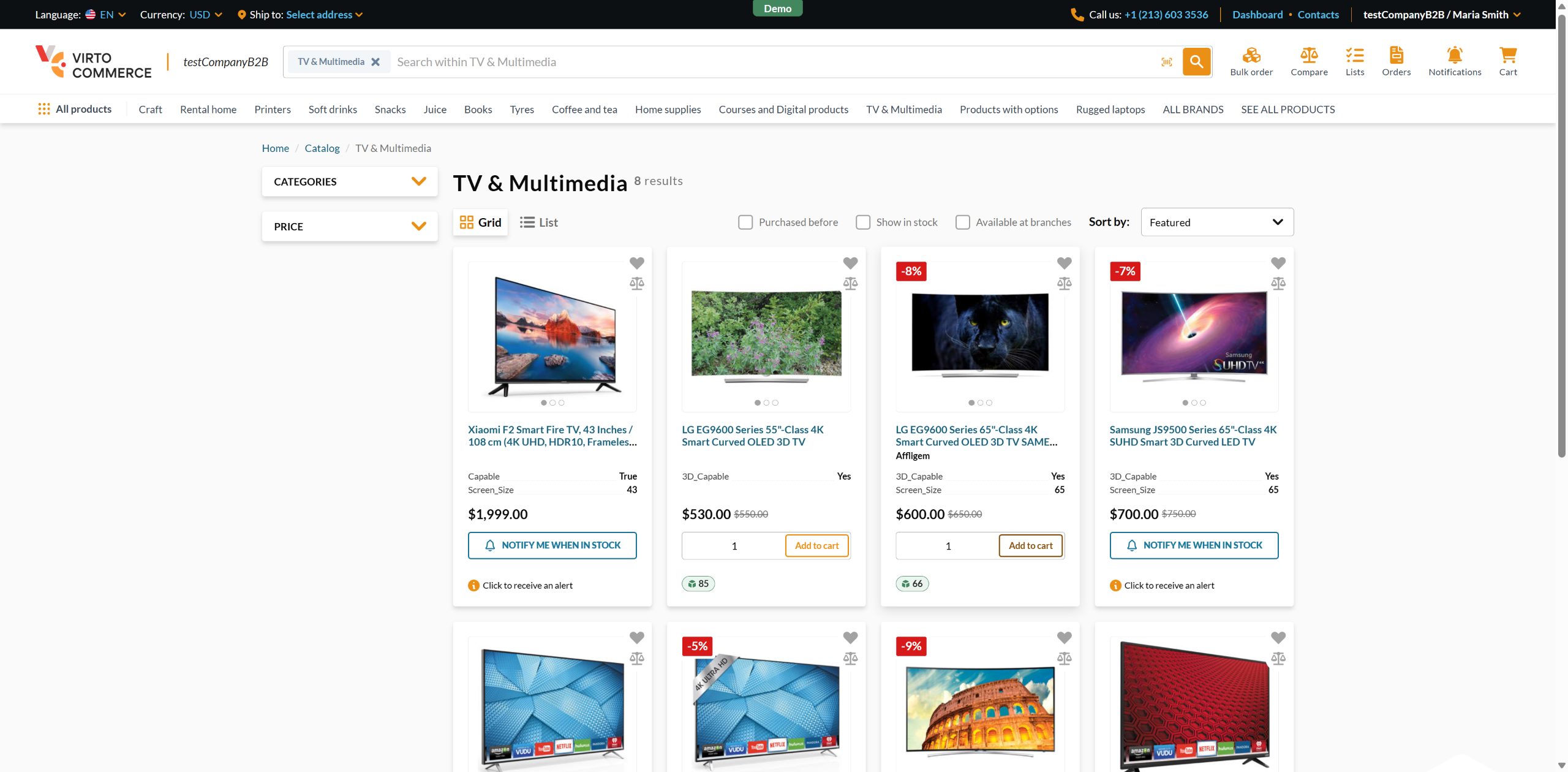Select second image dot on Xiaomi TV carousel
This screenshot has width=1568, height=772.
pyautogui.click(x=552, y=403)
